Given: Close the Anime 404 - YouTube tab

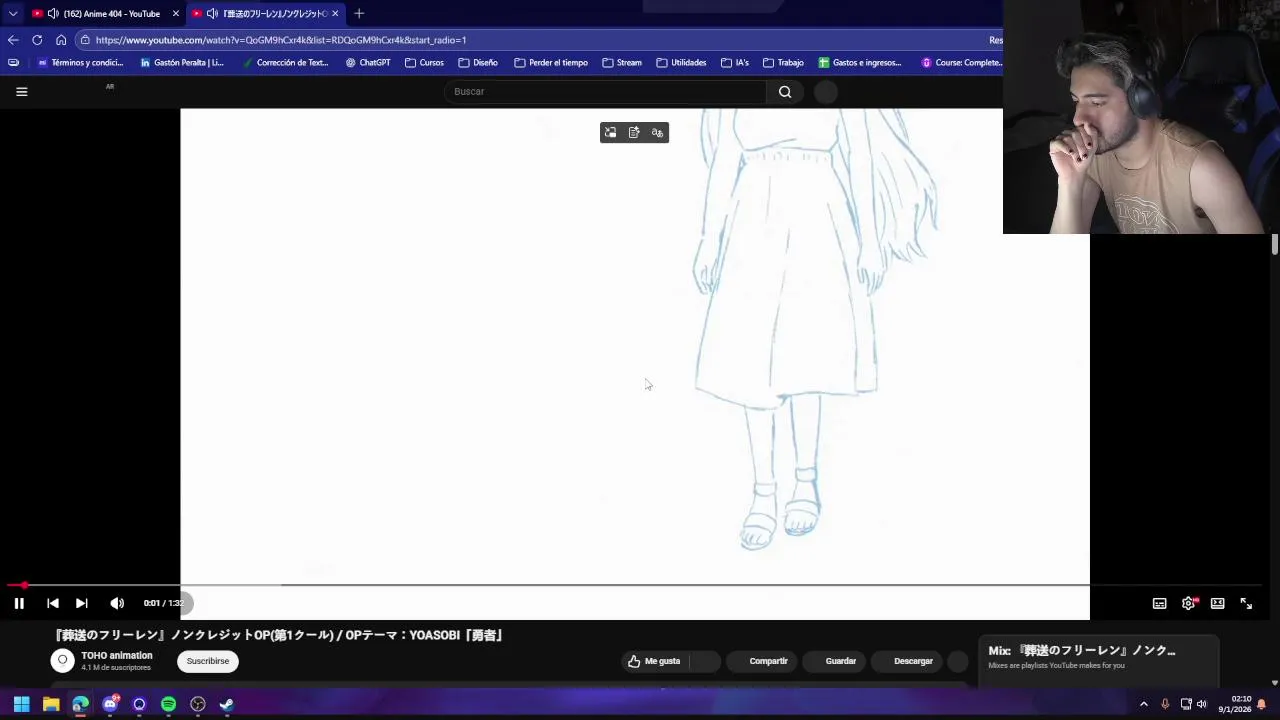Looking at the screenshot, I should point(175,13).
